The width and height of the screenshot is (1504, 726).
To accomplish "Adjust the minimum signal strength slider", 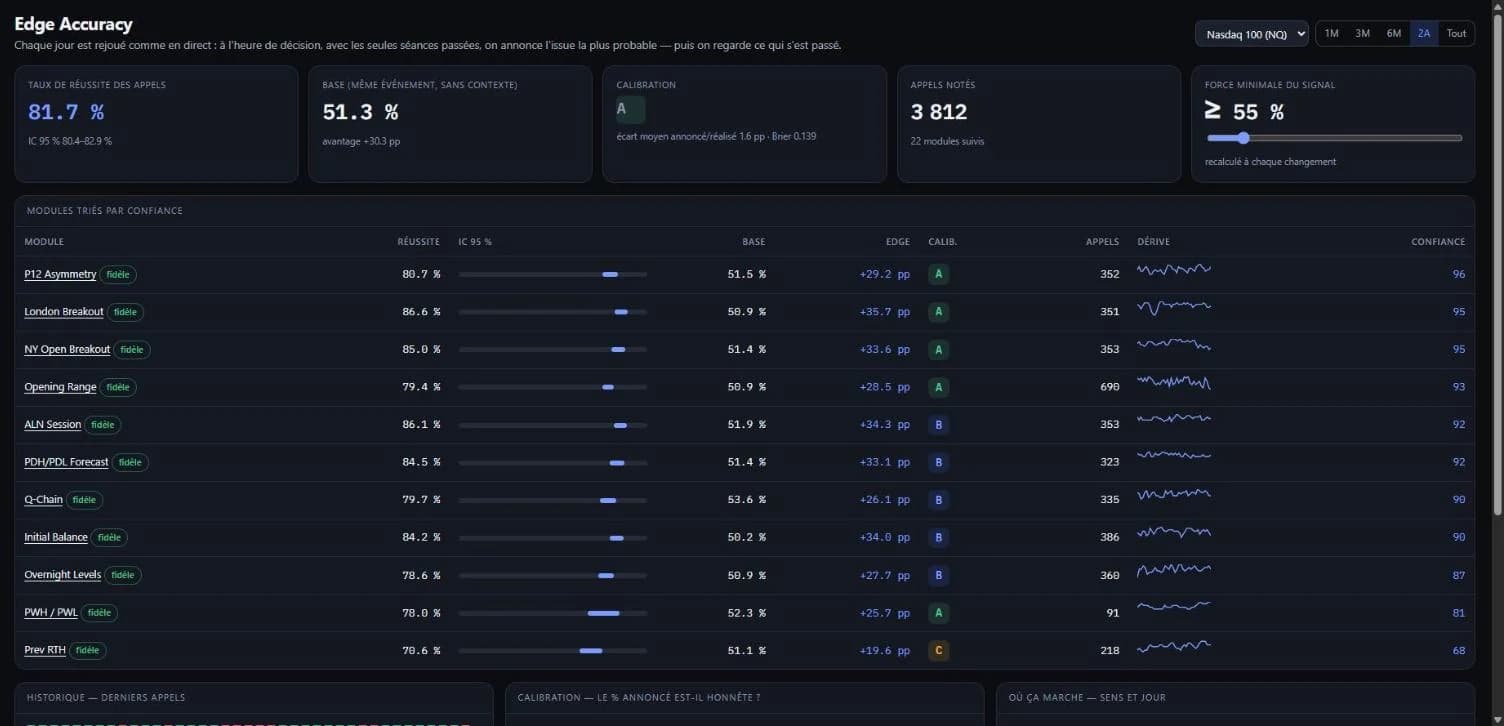I will click(1334, 138).
